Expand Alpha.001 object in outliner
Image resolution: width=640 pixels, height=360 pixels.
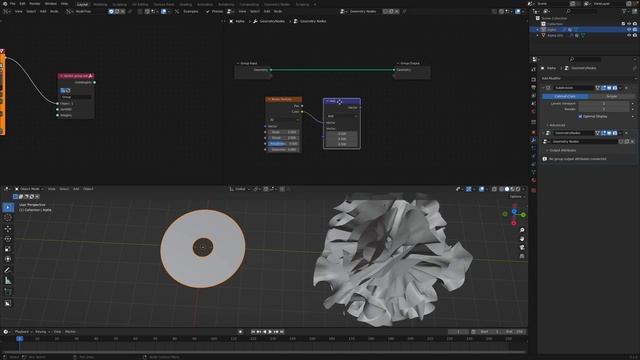pyautogui.click(x=538, y=36)
